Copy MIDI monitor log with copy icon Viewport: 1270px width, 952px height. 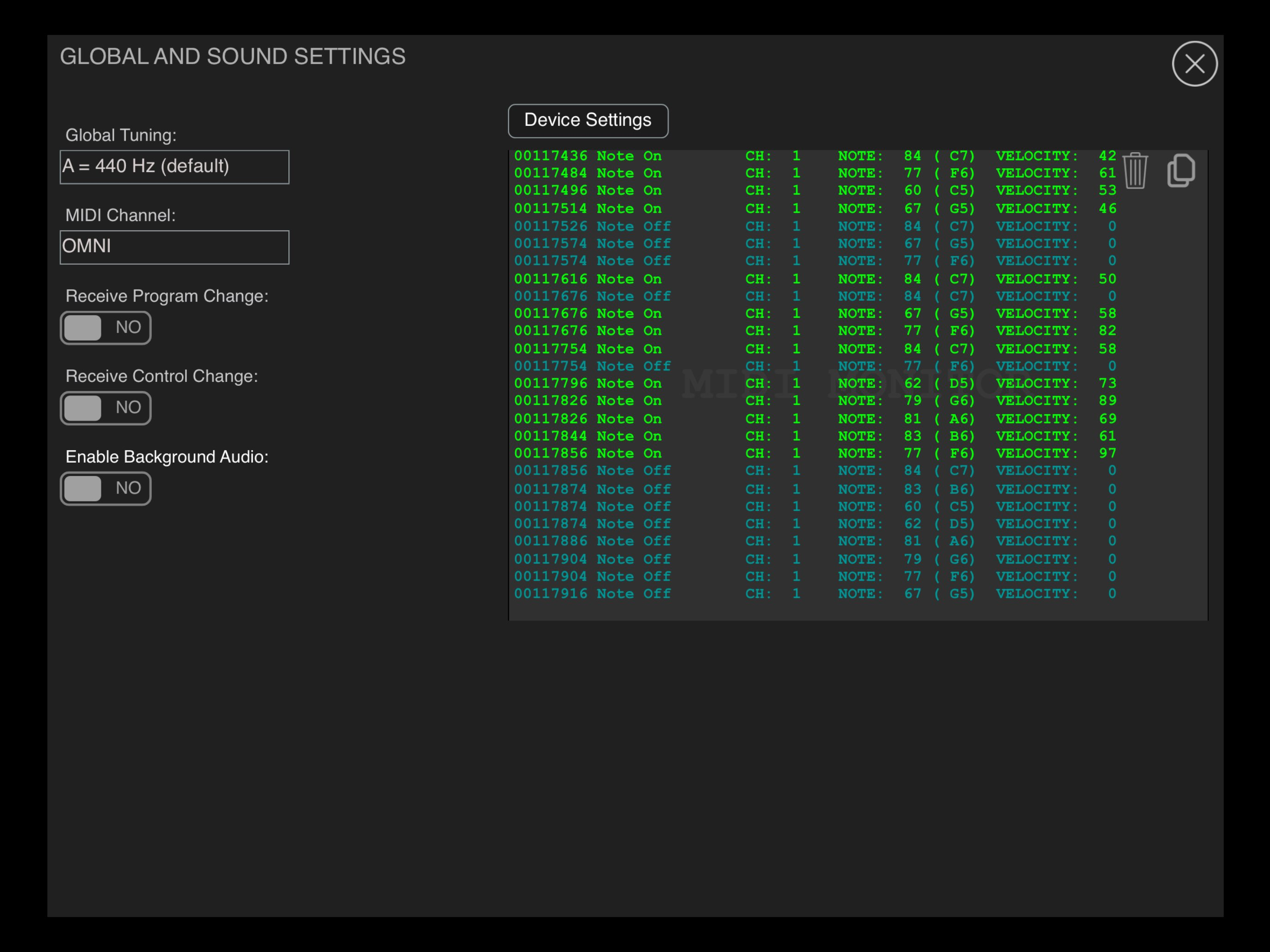point(1180,171)
